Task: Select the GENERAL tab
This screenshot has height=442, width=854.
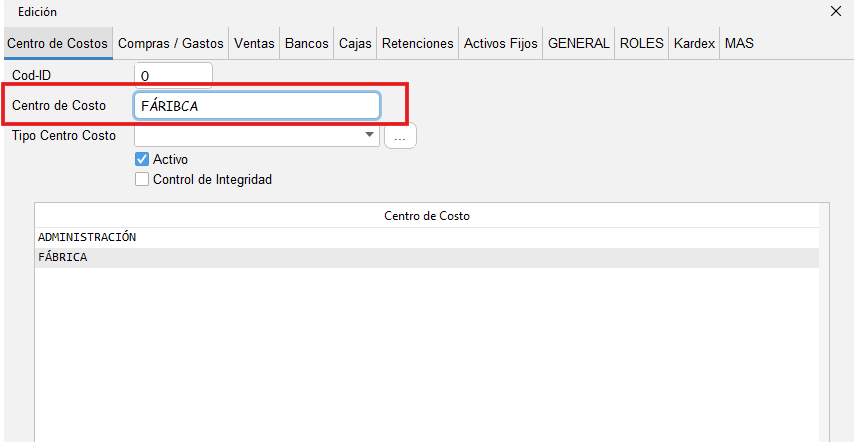Action: point(578,44)
